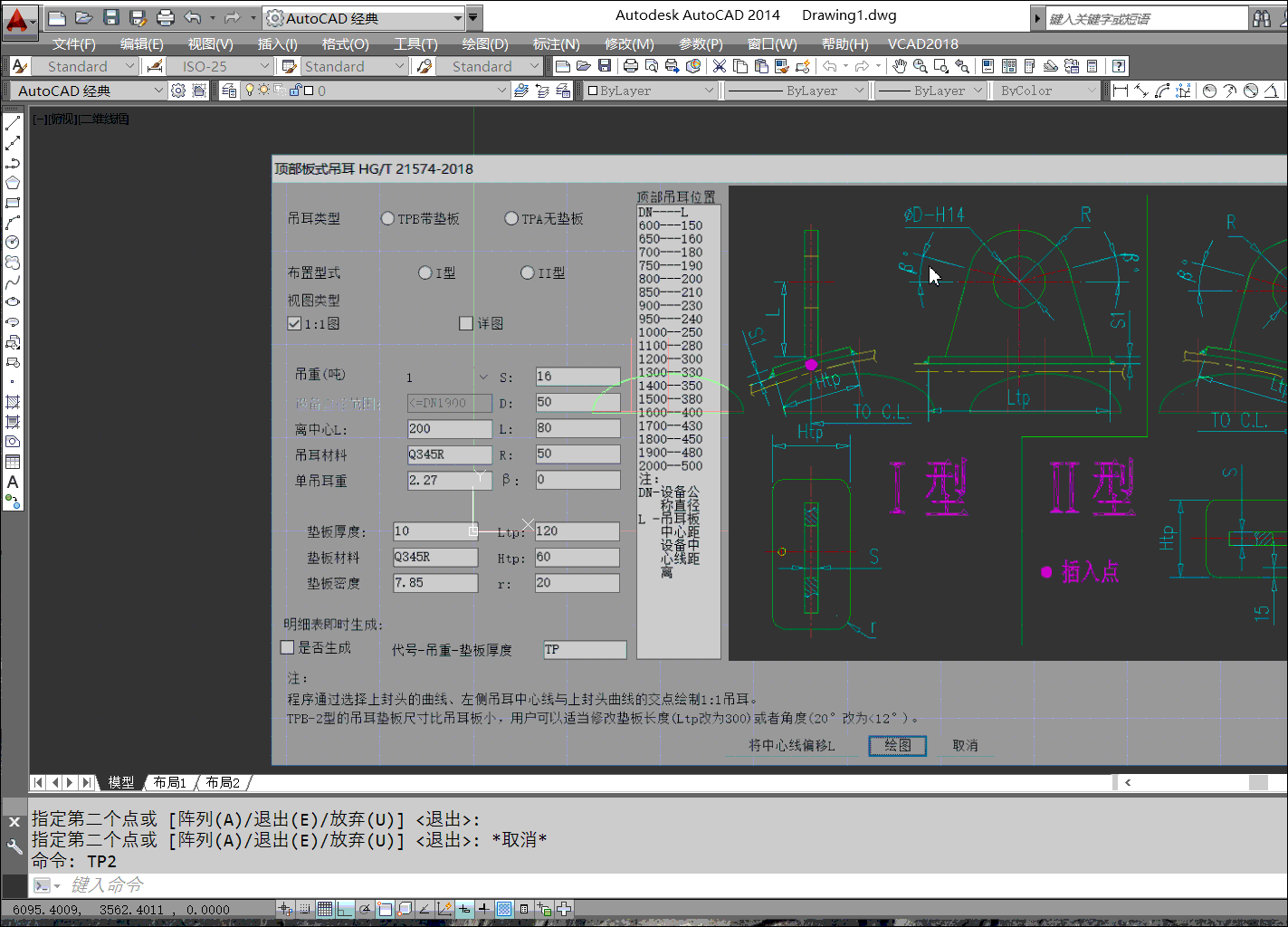Open Layer Properties Manager icon

pos(229,91)
